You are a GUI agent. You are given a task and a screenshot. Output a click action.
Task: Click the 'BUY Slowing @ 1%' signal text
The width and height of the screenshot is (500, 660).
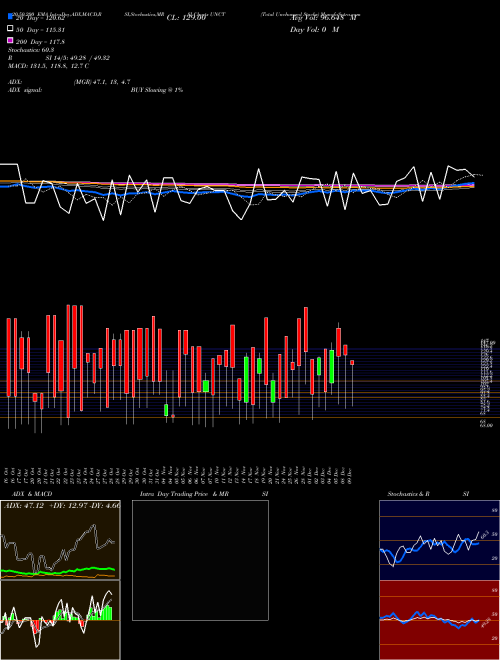point(157,90)
